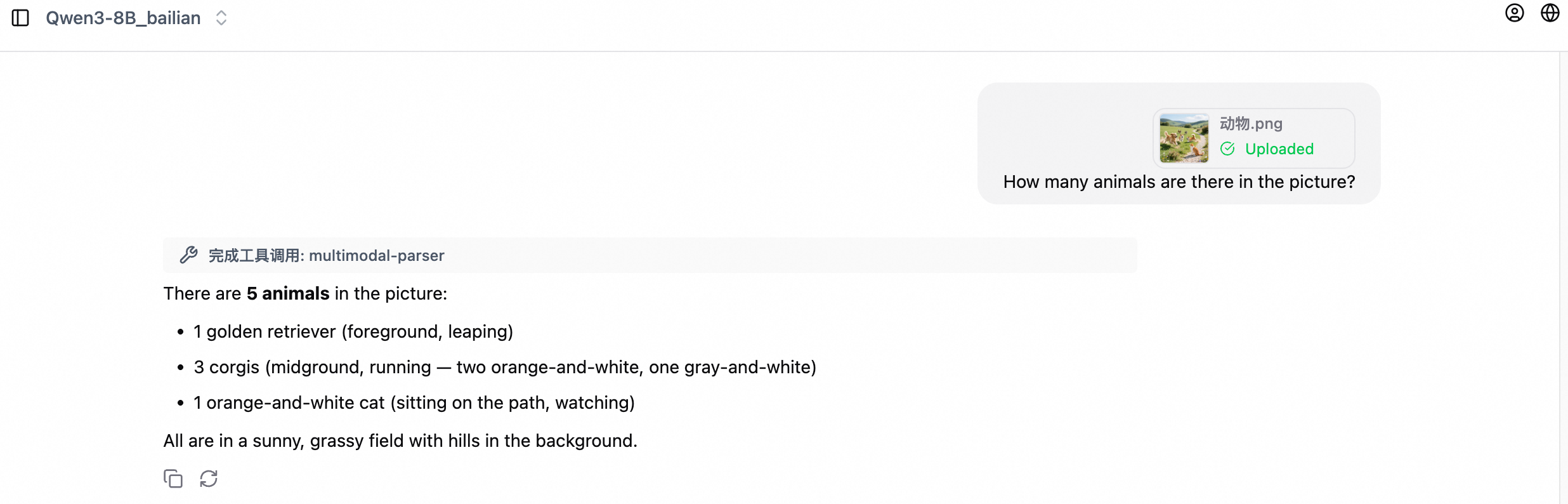The height and width of the screenshot is (504, 1568).
Task: Click the green Uploaded status label
Action: pyautogui.click(x=1279, y=149)
